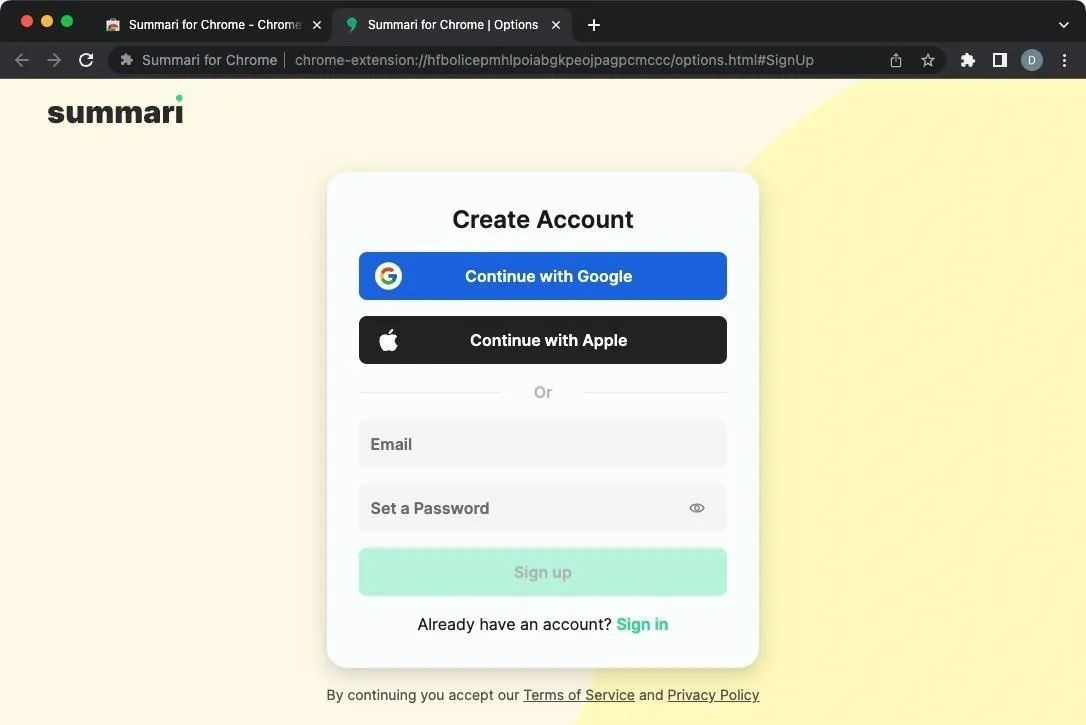
Task: Open the Terms of Service link
Action: coord(578,695)
